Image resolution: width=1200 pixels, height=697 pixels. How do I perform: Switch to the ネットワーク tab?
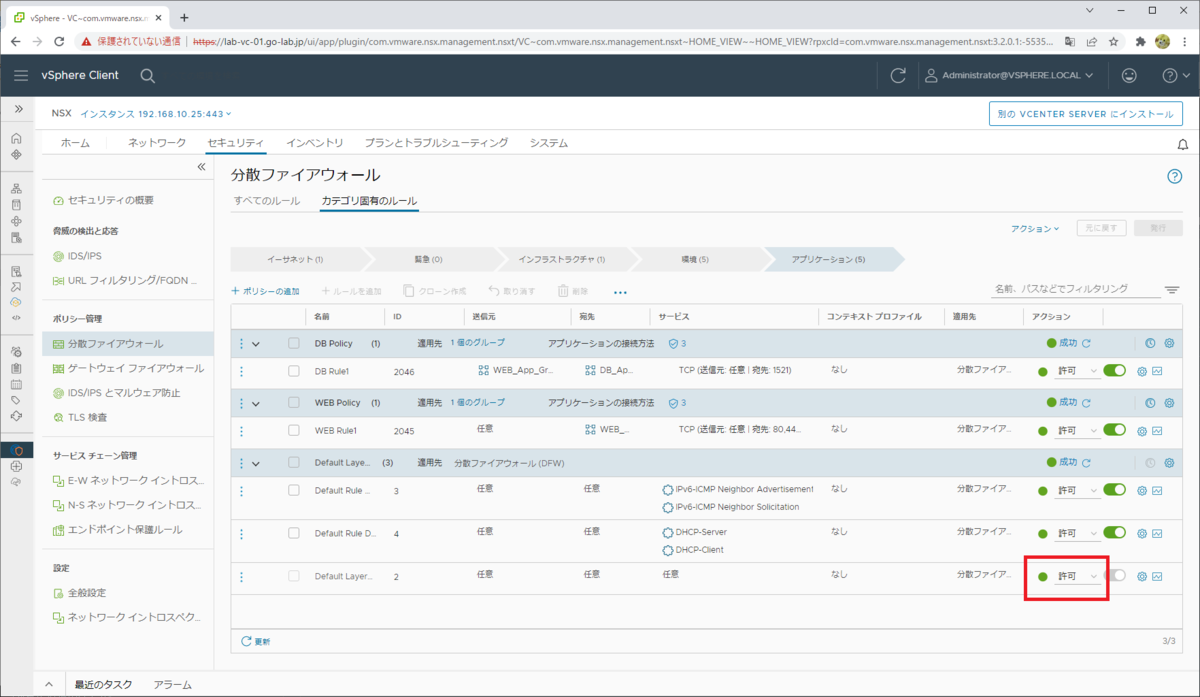157,143
